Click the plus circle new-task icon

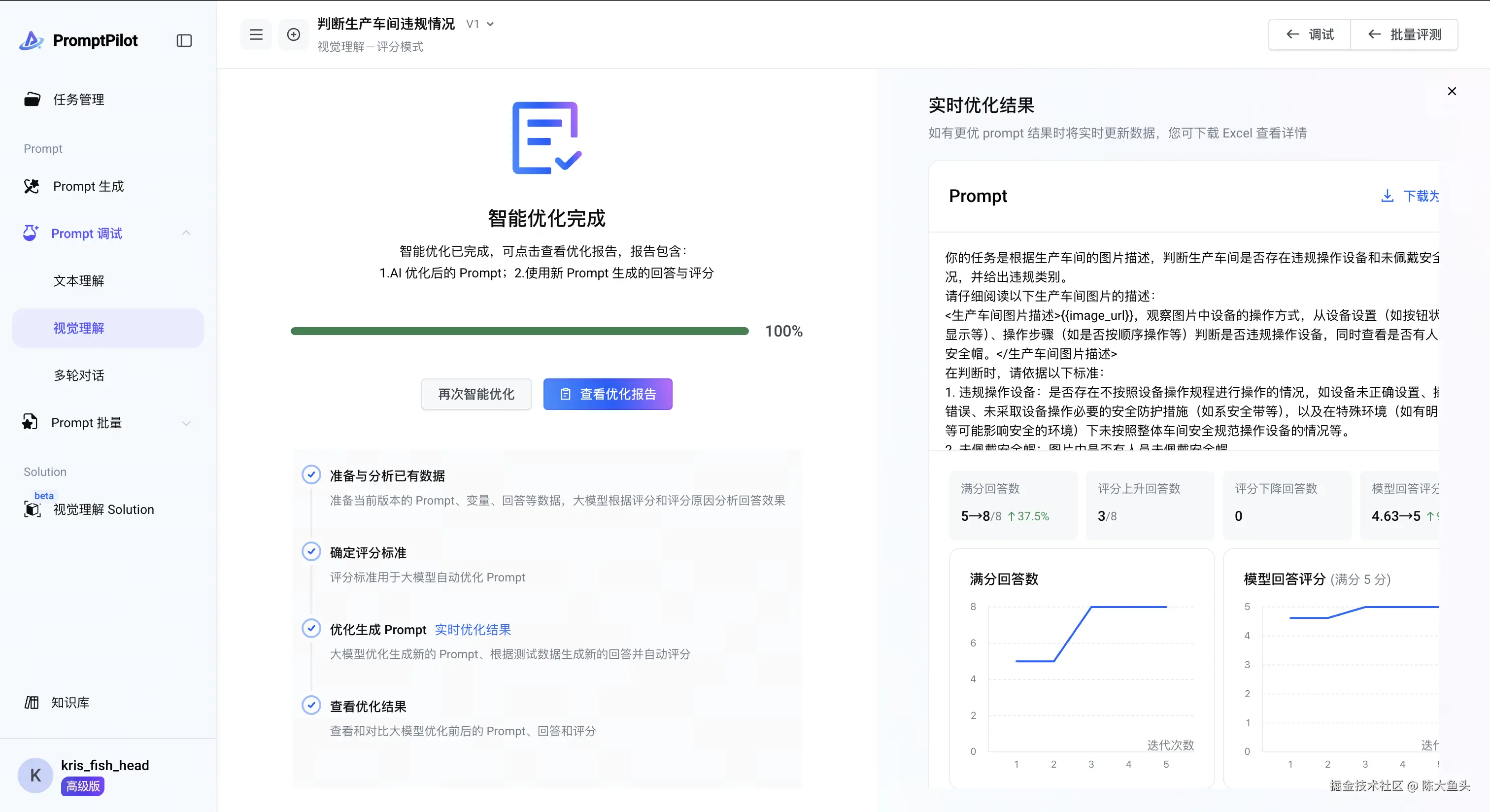[x=293, y=34]
